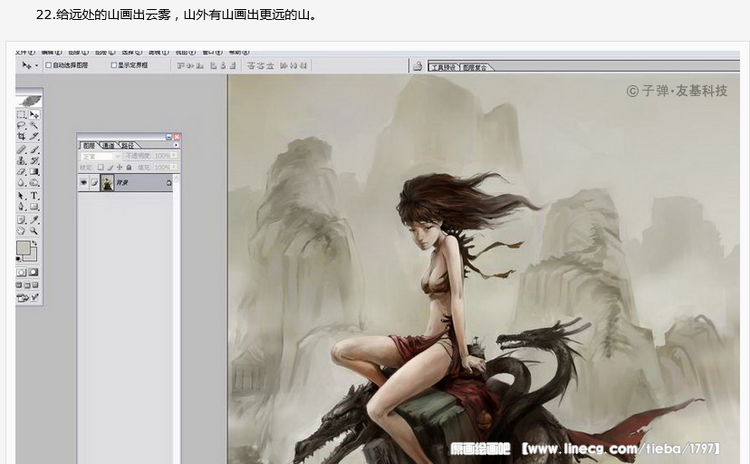Select the Move tool in the toolbox
This screenshot has height=464, width=750.
(34, 114)
